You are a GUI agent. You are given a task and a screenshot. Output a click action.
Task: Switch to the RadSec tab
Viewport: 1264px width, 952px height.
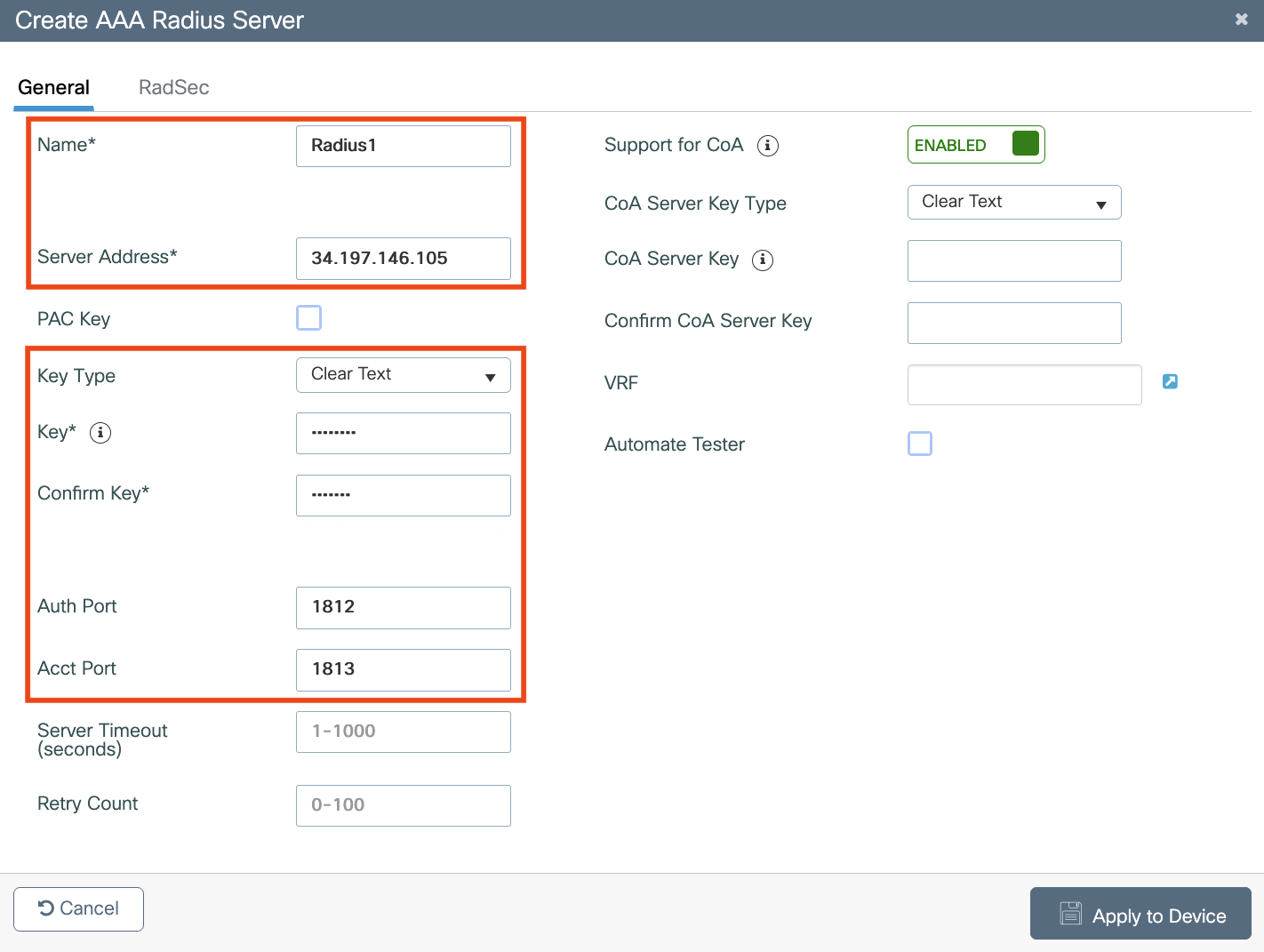click(173, 87)
